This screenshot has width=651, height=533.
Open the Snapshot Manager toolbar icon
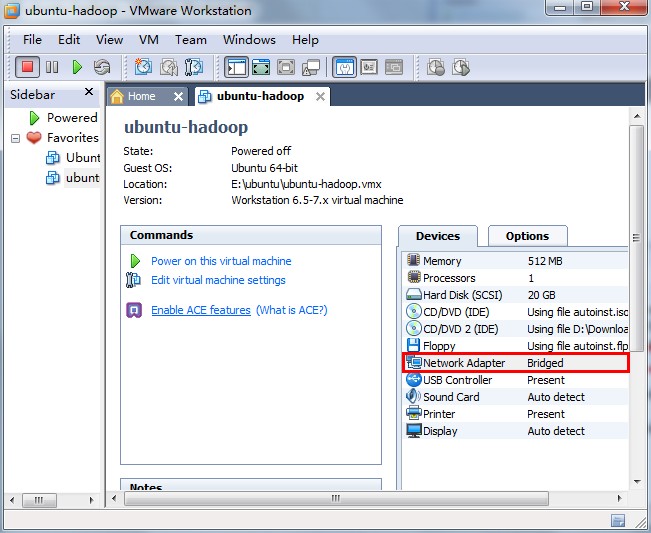tap(193, 67)
